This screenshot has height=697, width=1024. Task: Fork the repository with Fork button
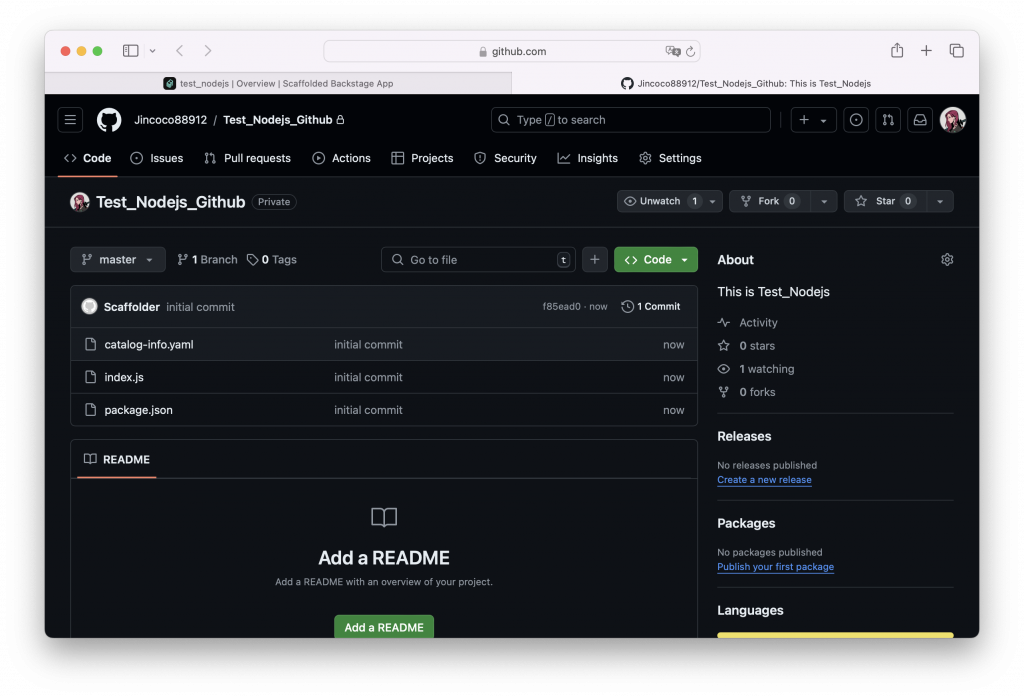[770, 202]
